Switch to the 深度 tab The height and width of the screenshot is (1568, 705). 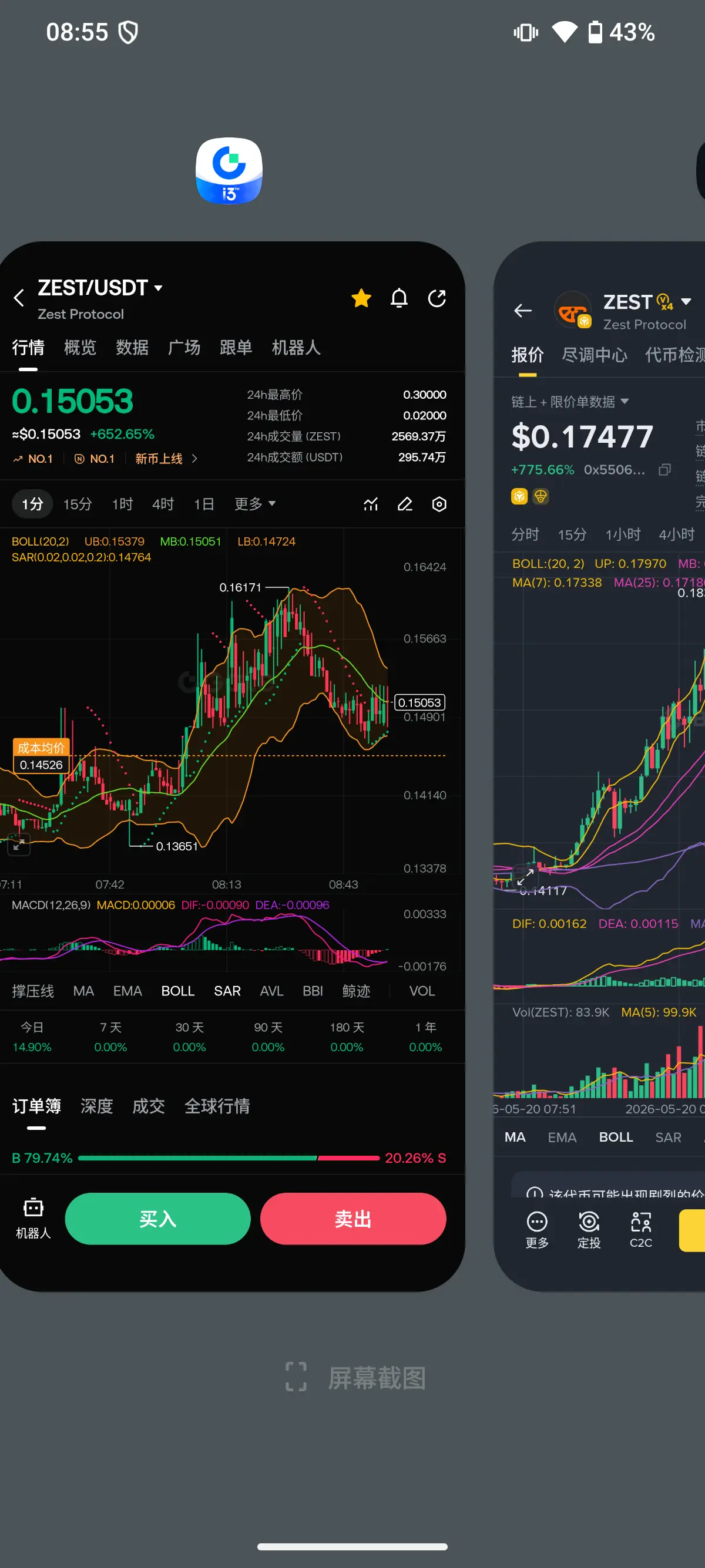(x=97, y=1106)
